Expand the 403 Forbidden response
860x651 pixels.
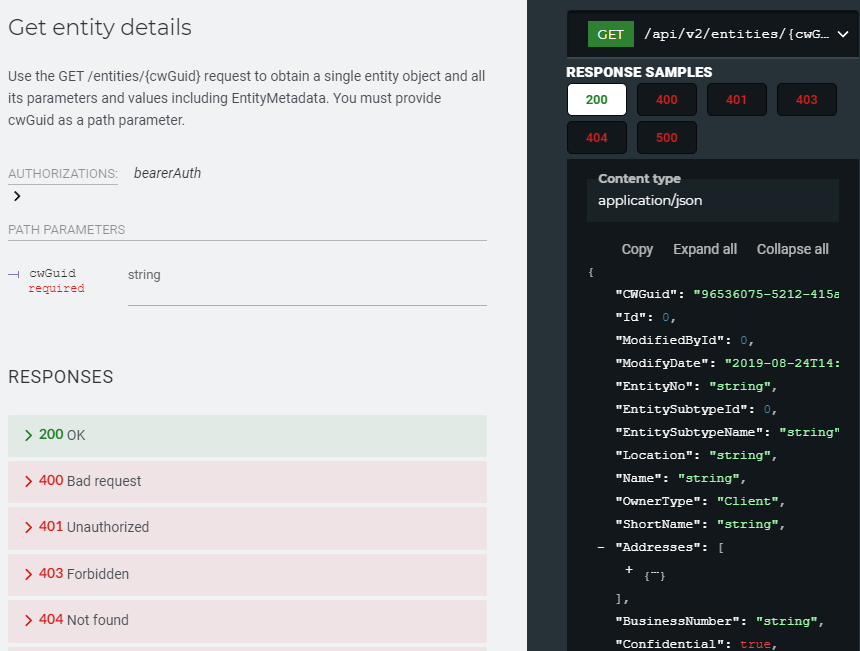pyautogui.click(x=247, y=574)
